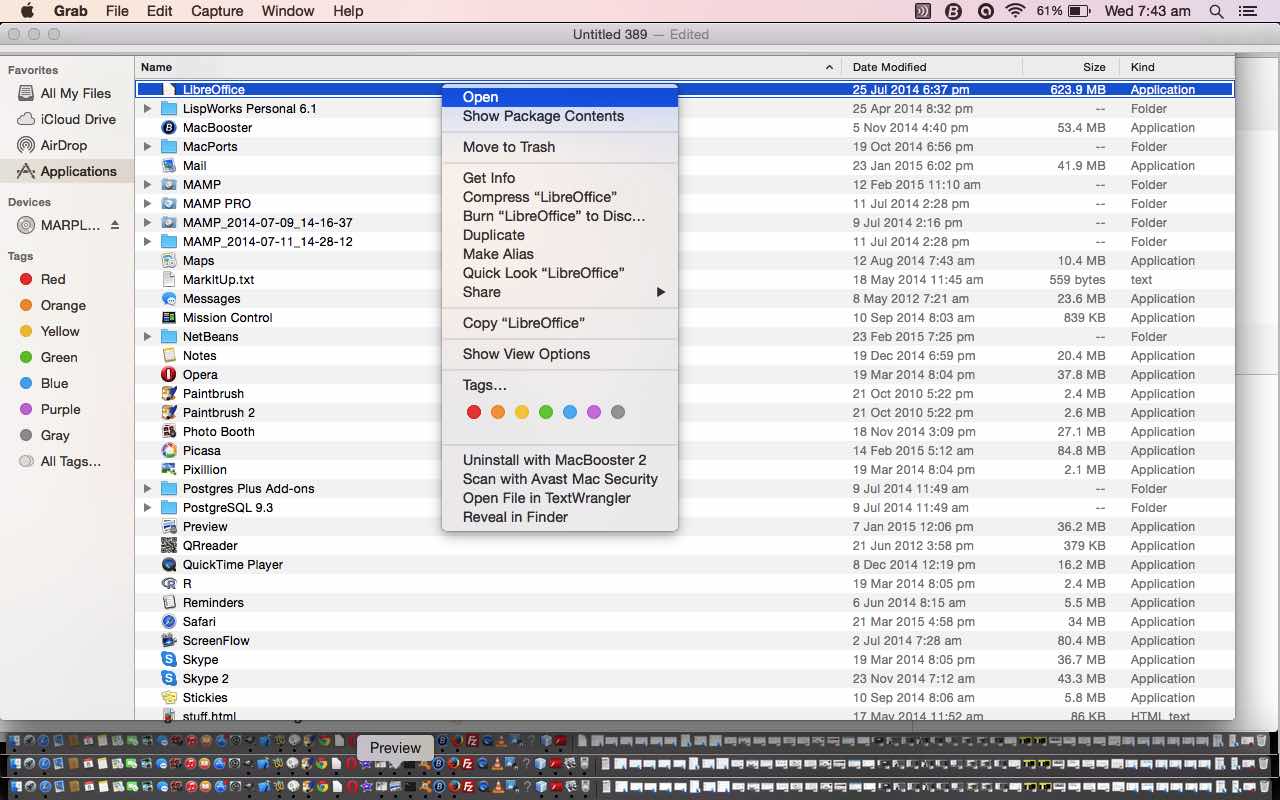Expand the NetBeans folder
Image resolution: width=1280 pixels, height=800 pixels.
tap(147, 337)
